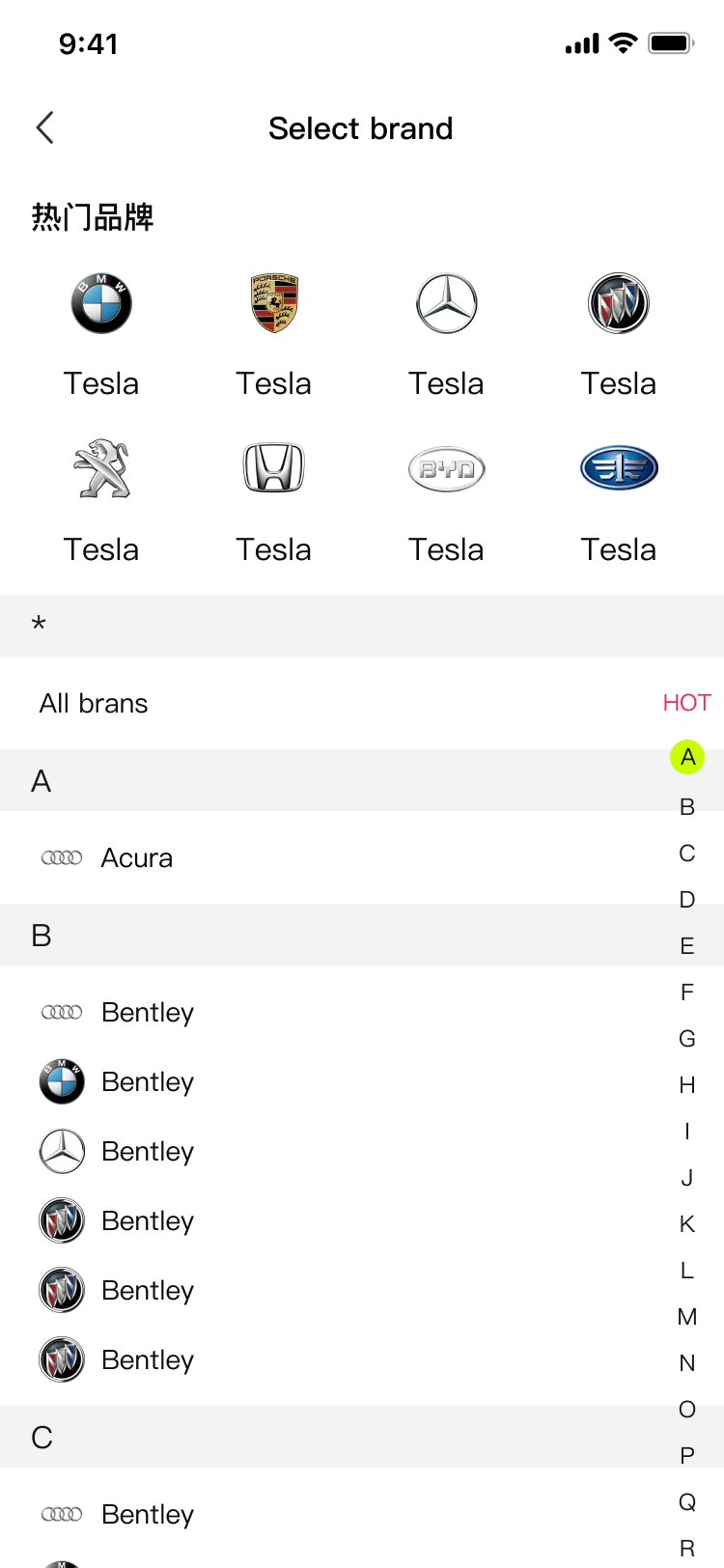Select Bentley row under section C
The image size is (724, 1568).
147,1514
